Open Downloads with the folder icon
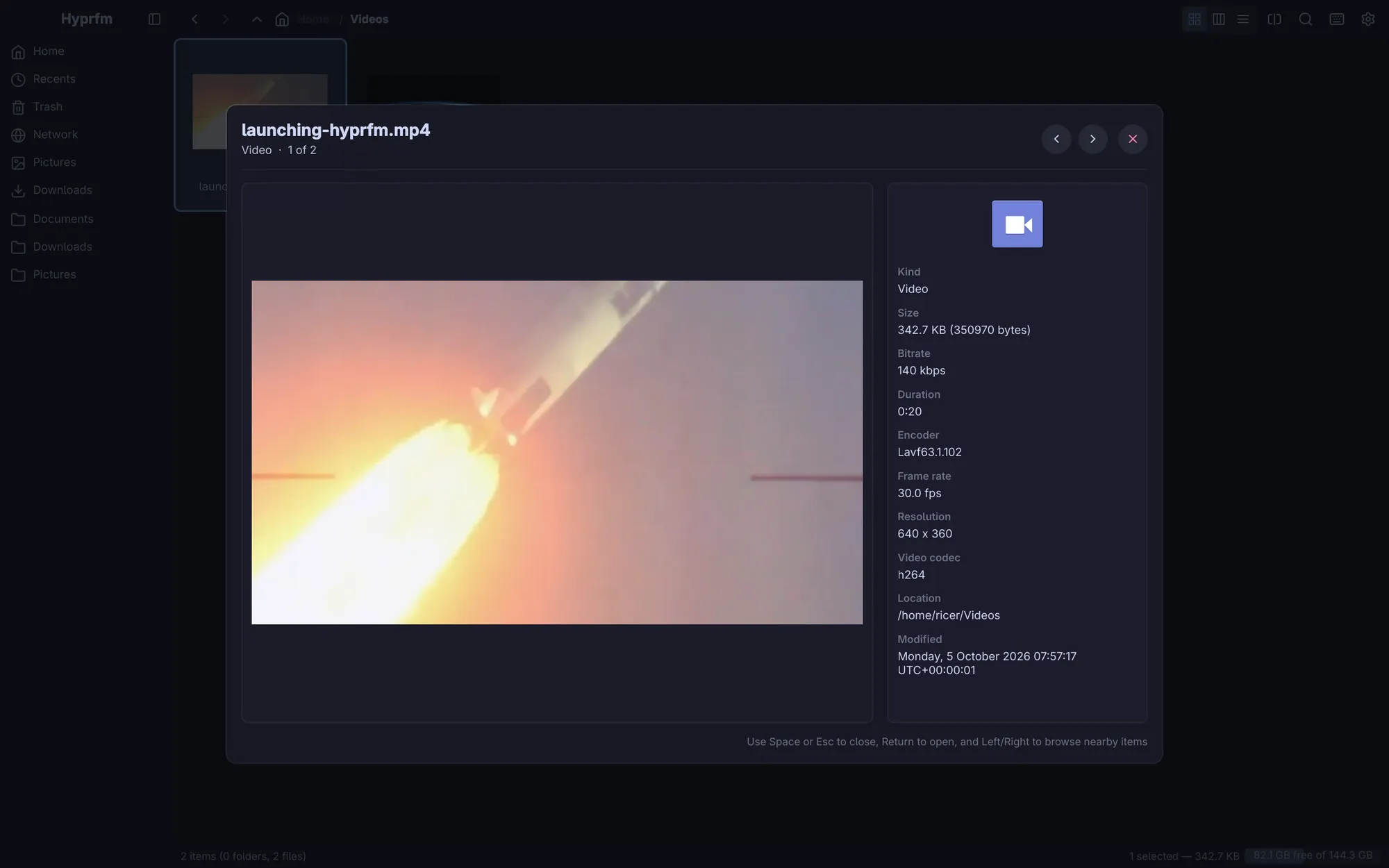 tap(86, 247)
